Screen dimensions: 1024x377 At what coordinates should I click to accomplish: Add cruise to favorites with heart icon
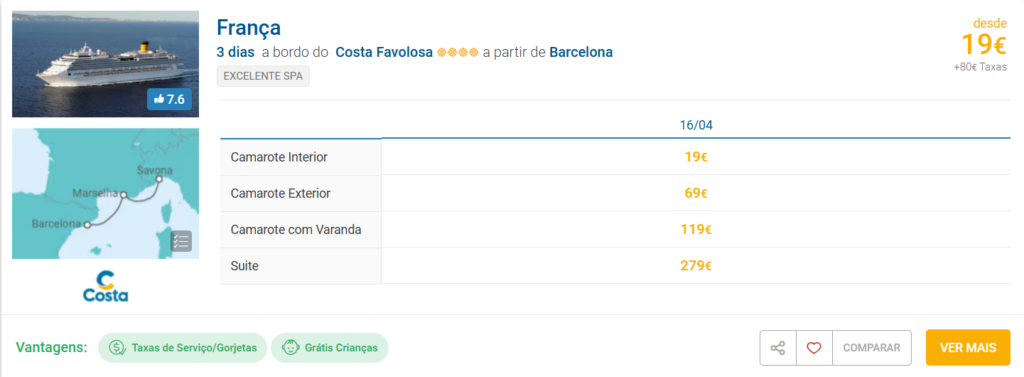point(814,348)
